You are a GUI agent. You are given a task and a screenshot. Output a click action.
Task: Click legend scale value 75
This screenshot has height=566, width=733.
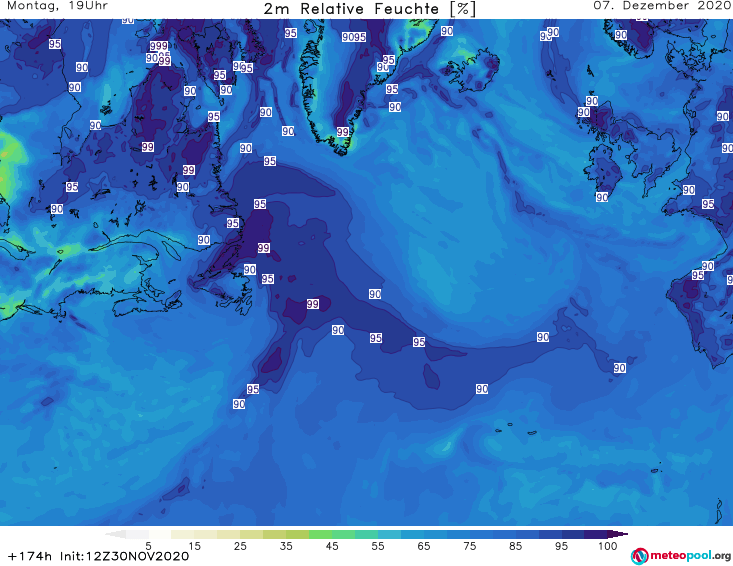coord(469,546)
